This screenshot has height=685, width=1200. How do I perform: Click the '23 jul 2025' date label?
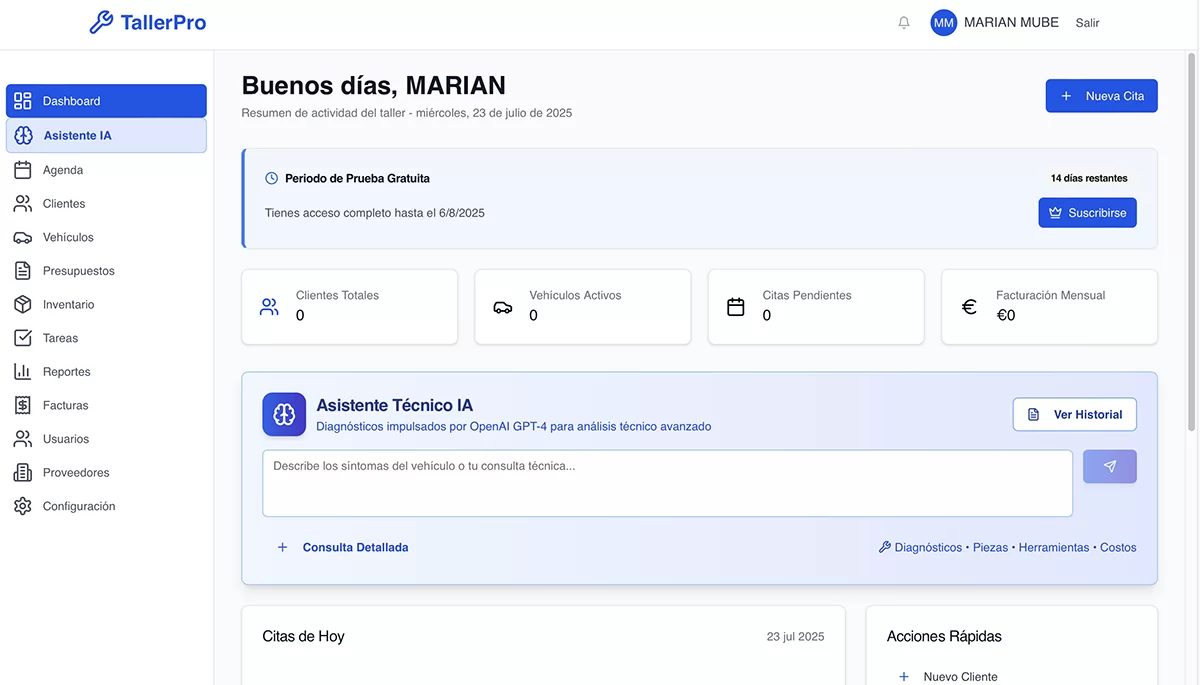(796, 636)
